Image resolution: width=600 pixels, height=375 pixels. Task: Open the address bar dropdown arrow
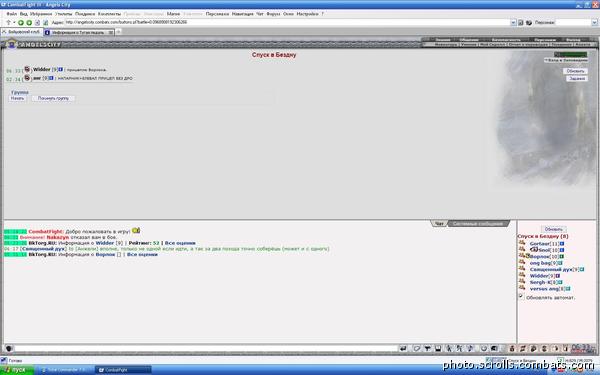coord(513,23)
